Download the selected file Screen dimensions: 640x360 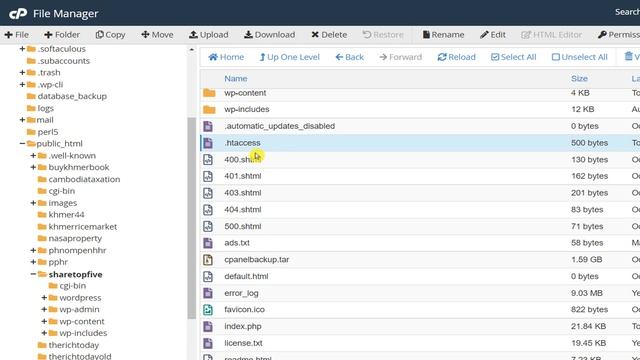pyautogui.click(x=269, y=35)
